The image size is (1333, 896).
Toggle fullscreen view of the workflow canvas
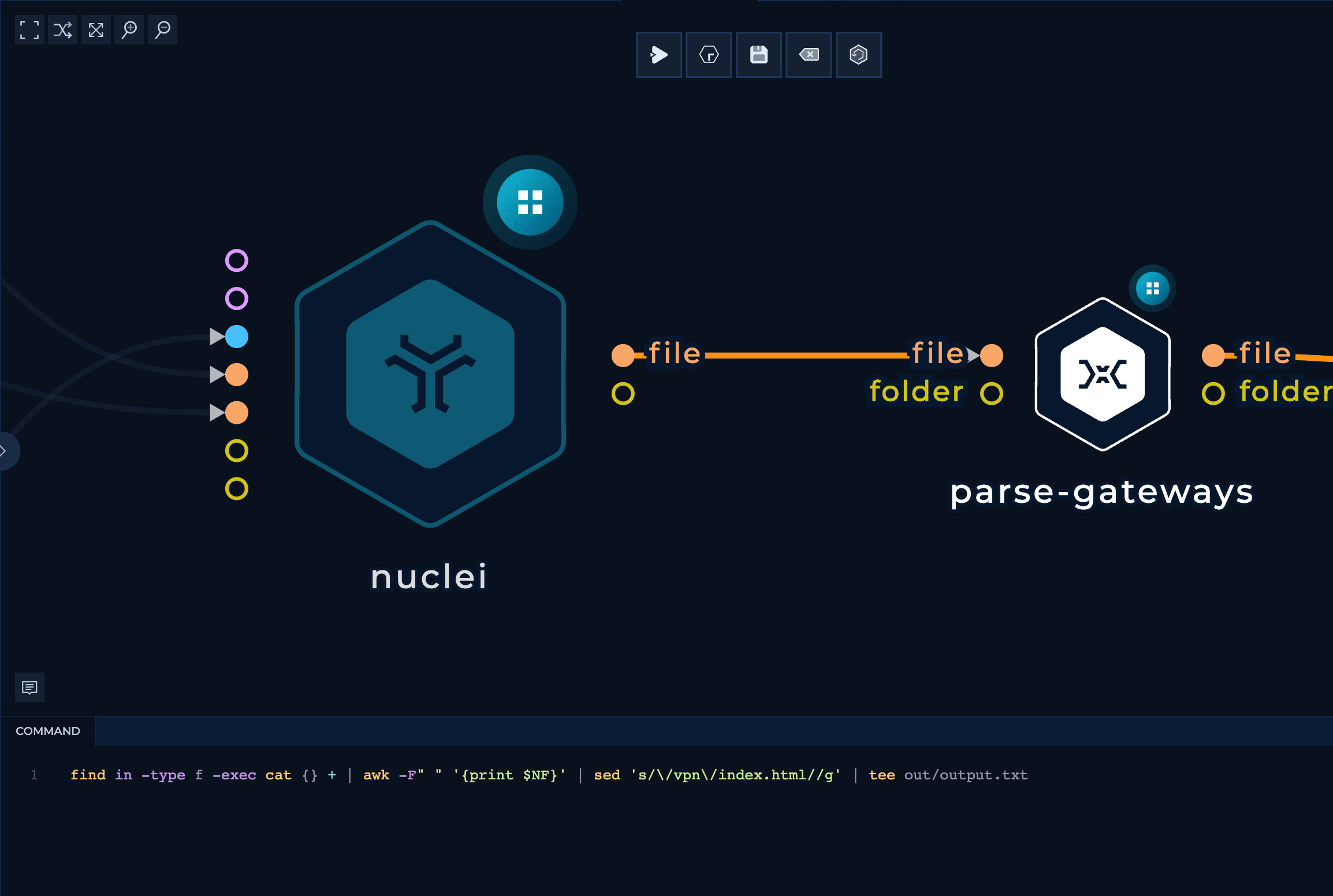click(x=29, y=30)
